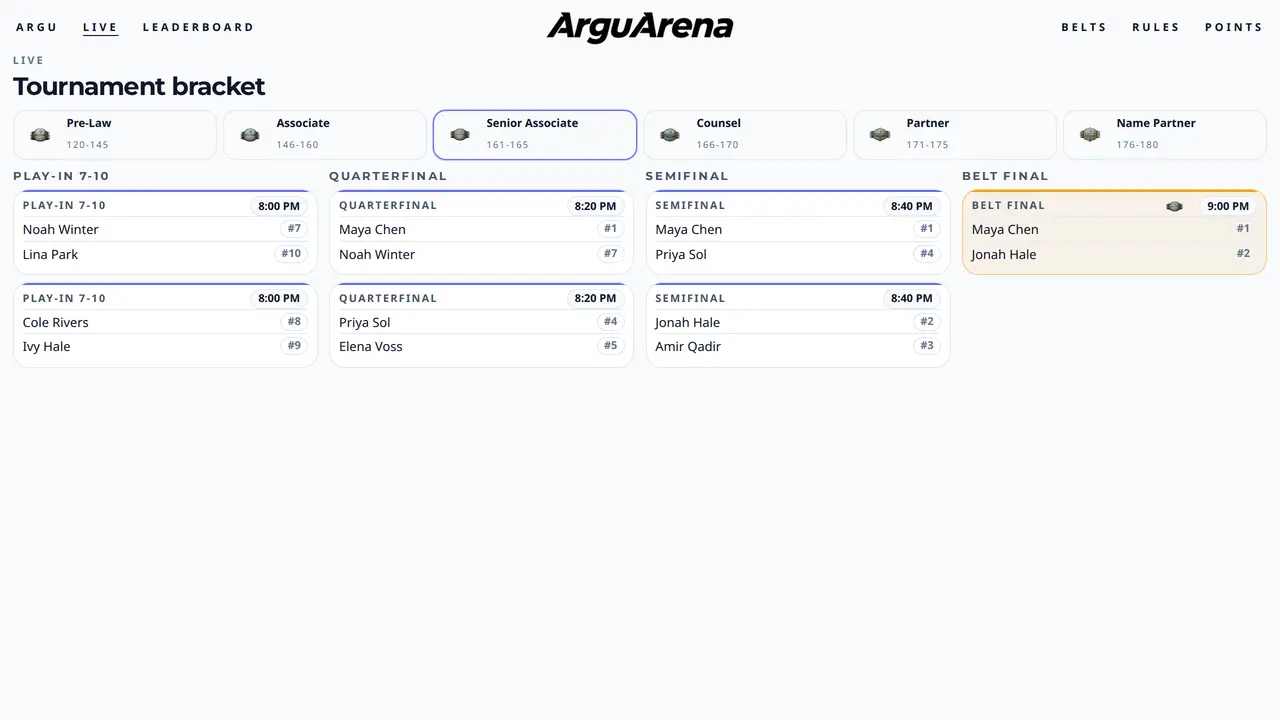Click Maya Chen in the Belt Final

coord(1005,229)
